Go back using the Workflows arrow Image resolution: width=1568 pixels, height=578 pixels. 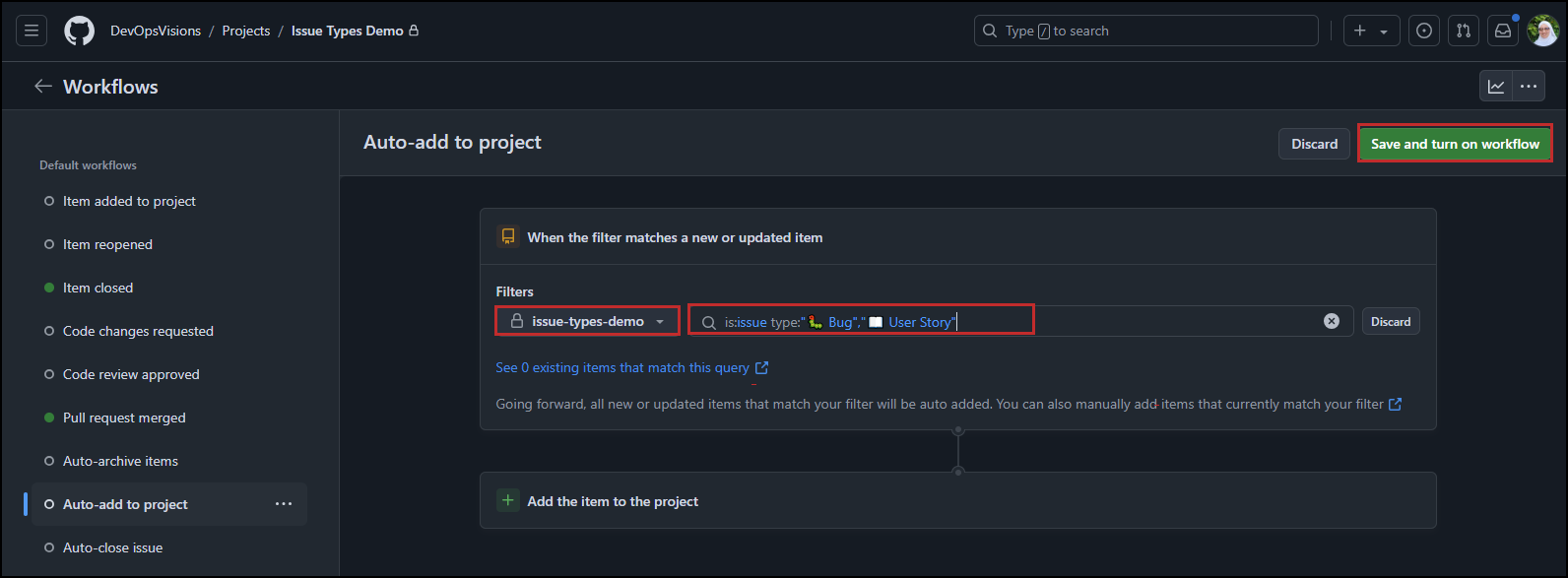[43, 87]
